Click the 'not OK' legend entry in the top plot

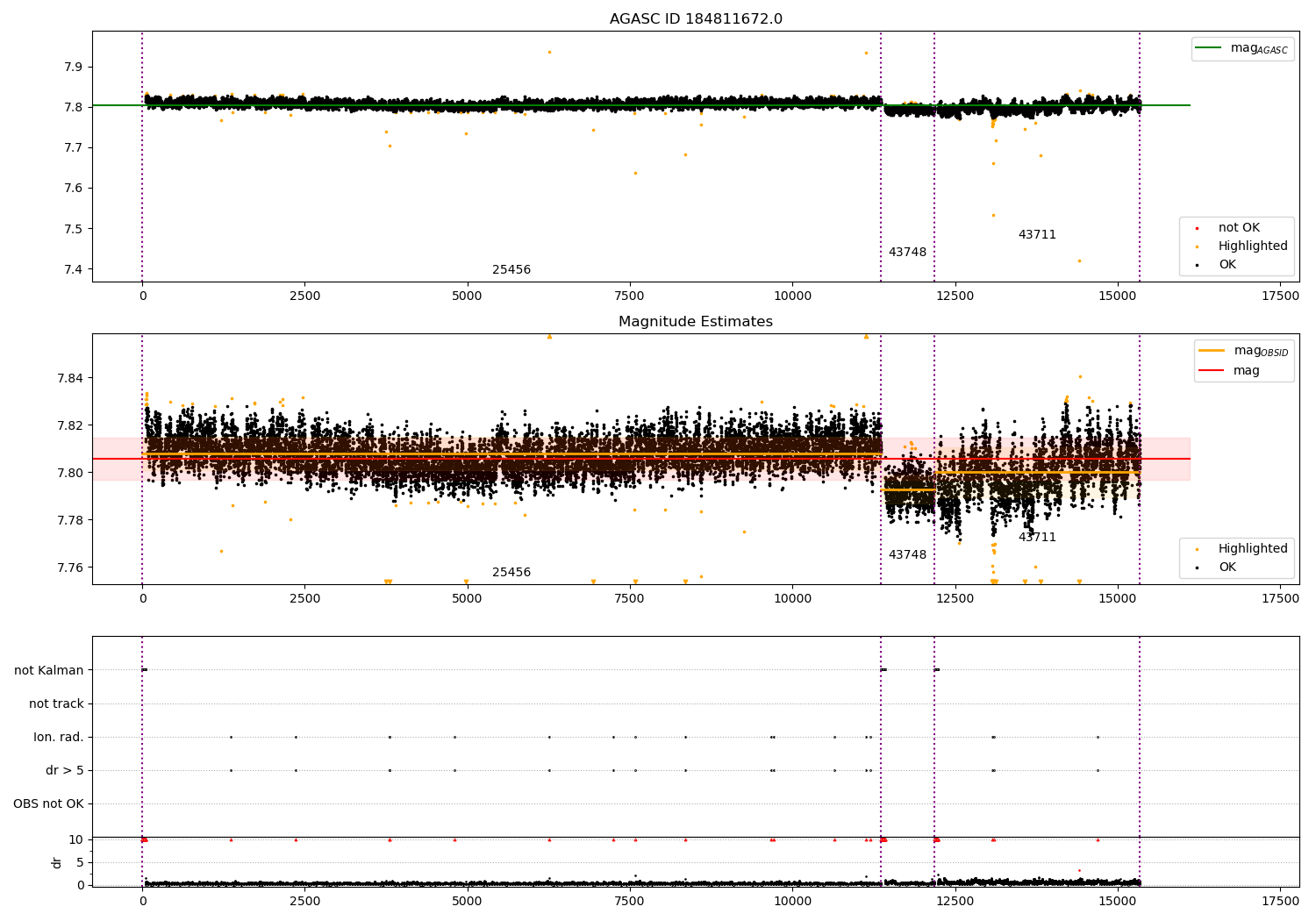(1239, 228)
